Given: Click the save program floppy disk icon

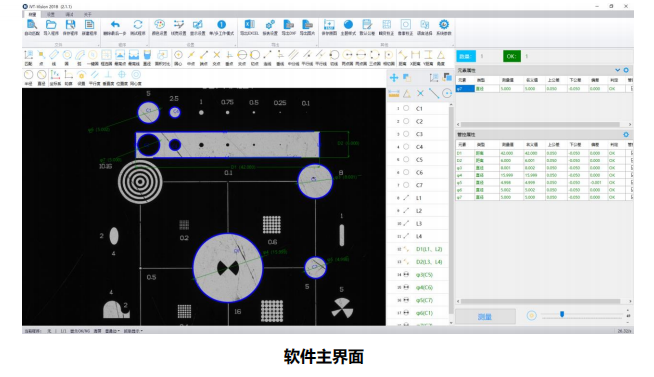Looking at the screenshot, I should pyautogui.click(x=70, y=25).
